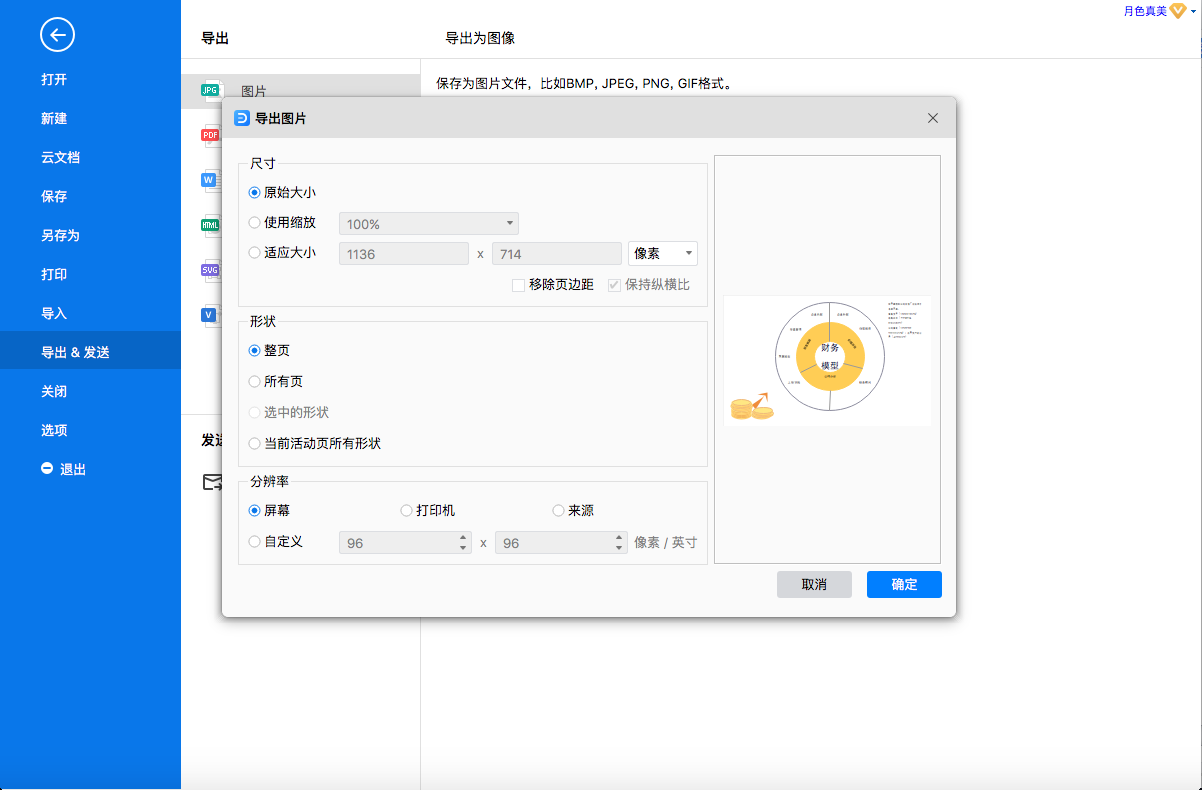Click the 确定 confirm button

pos(904,585)
